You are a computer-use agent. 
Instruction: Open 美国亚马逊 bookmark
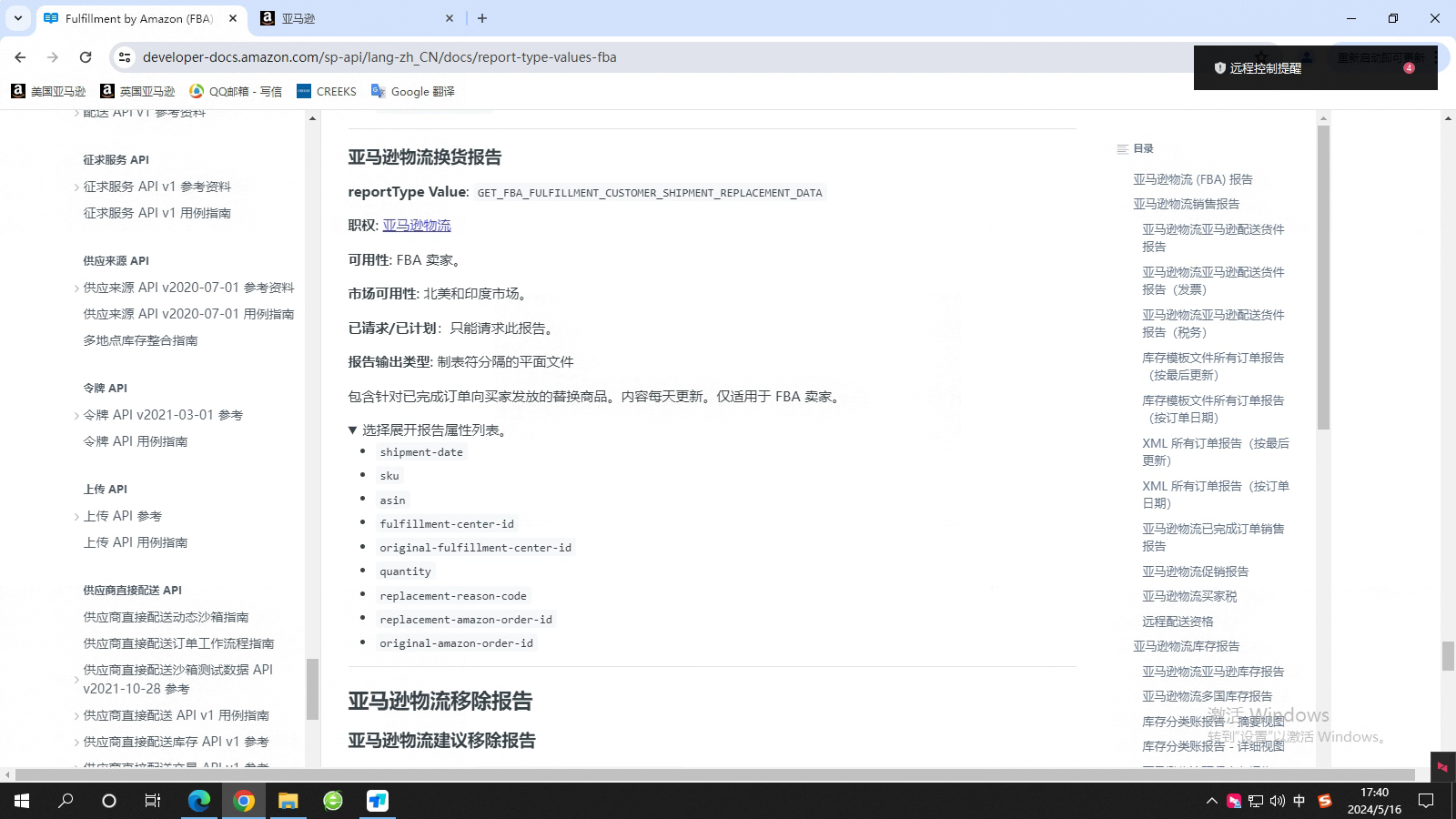tap(49, 91)
